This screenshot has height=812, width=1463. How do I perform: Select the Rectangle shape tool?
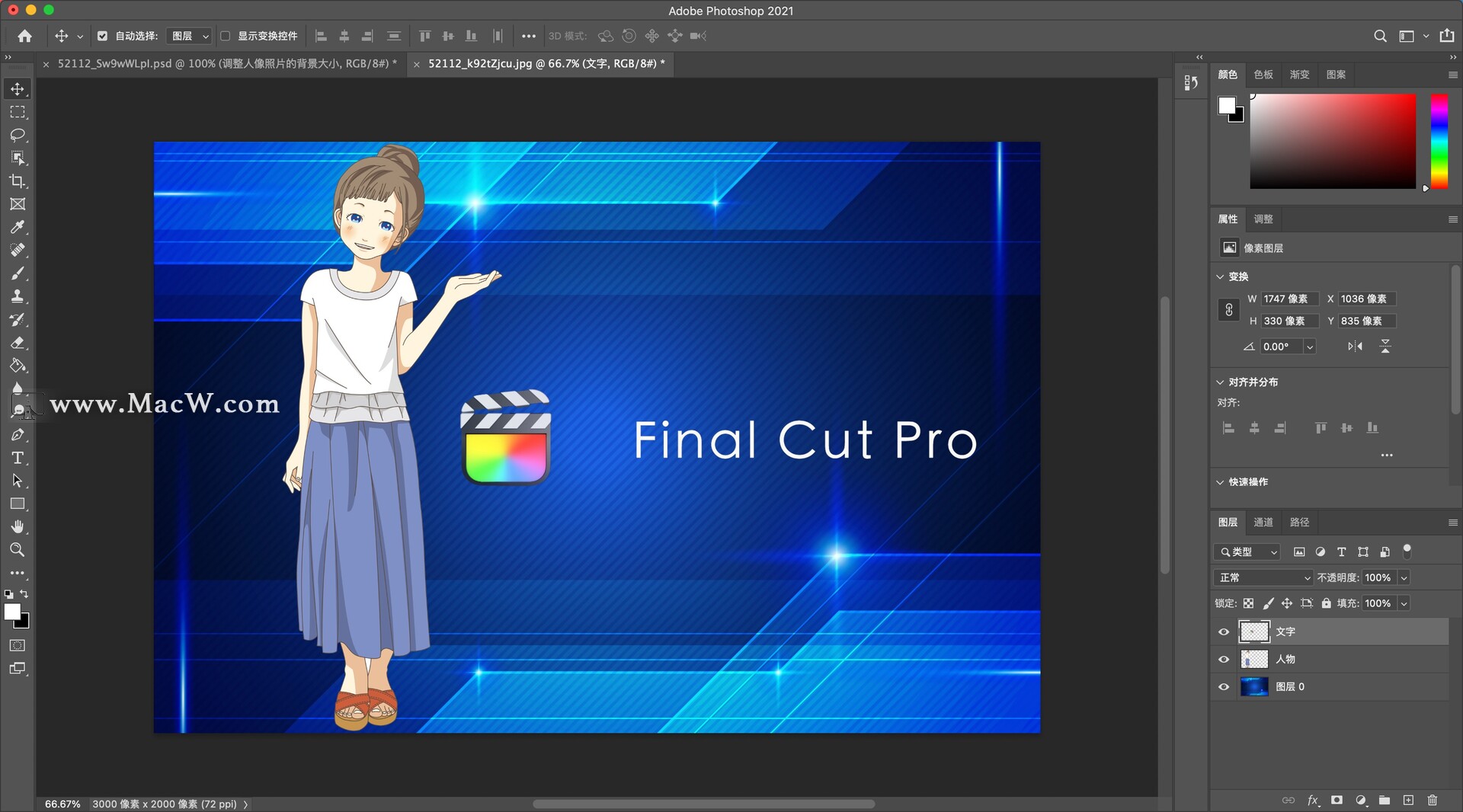point(18,504)
